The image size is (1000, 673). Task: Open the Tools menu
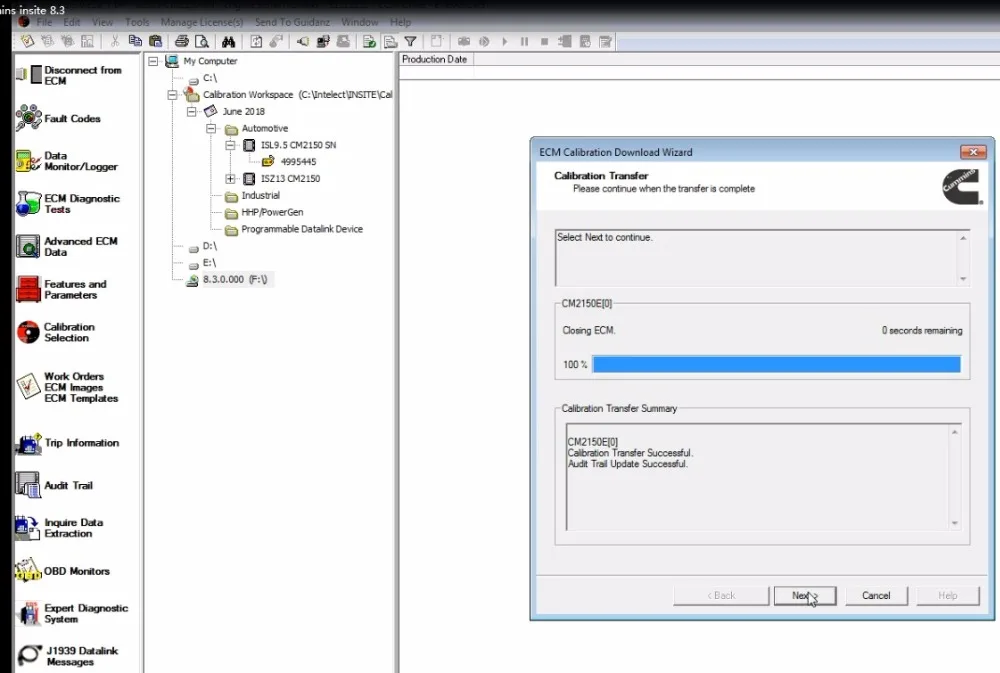pyautogui.click(x=137, y=22)
